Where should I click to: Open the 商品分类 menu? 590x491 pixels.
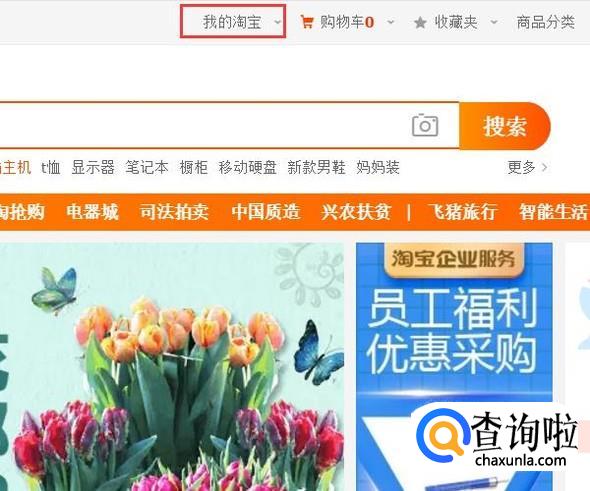(546, 22)
